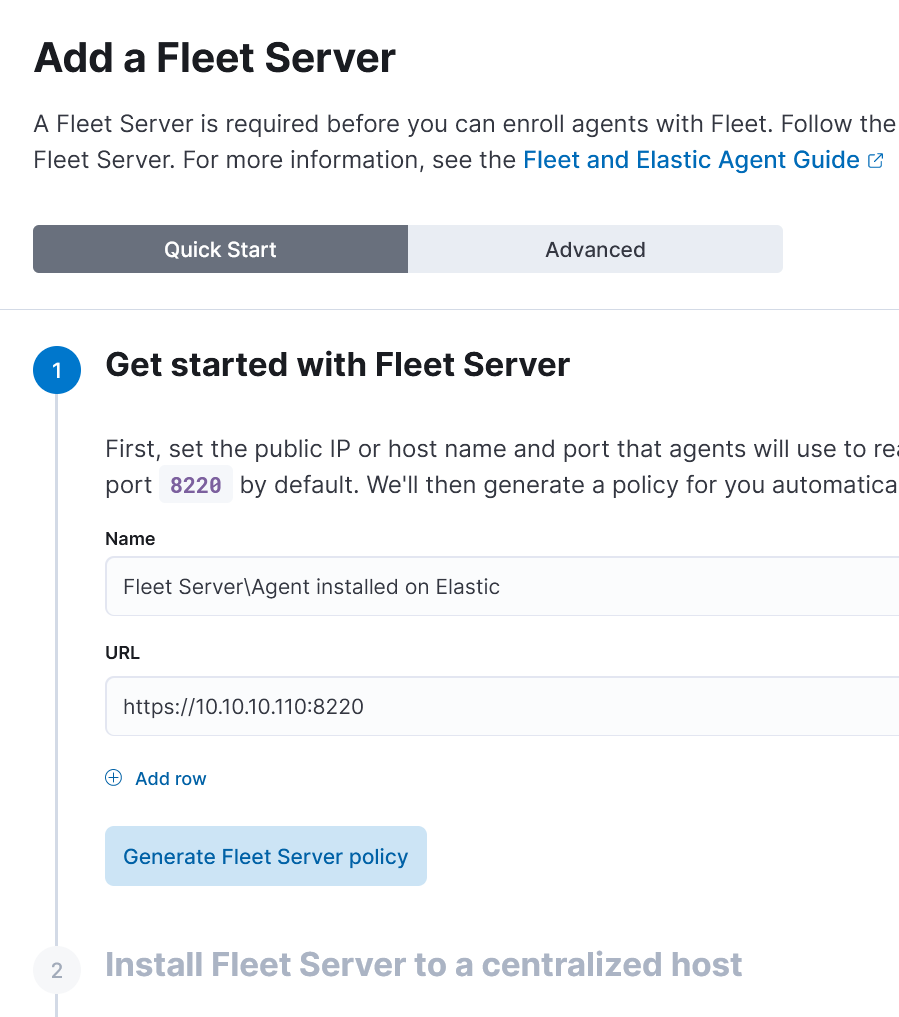
Task: Open the Advanced tab
Action: coord(595,249)
